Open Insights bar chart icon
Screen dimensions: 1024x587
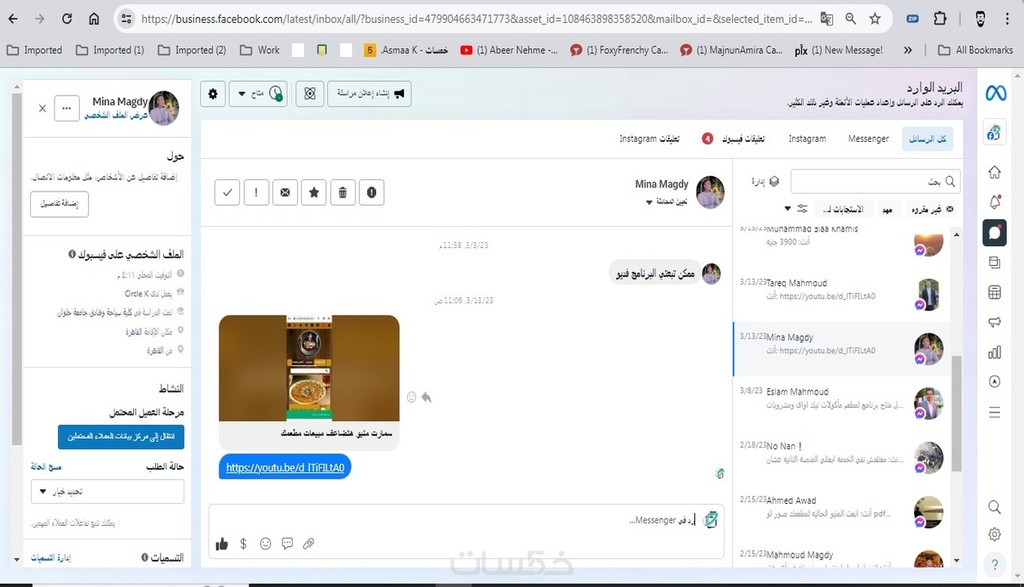click(995, 353)
